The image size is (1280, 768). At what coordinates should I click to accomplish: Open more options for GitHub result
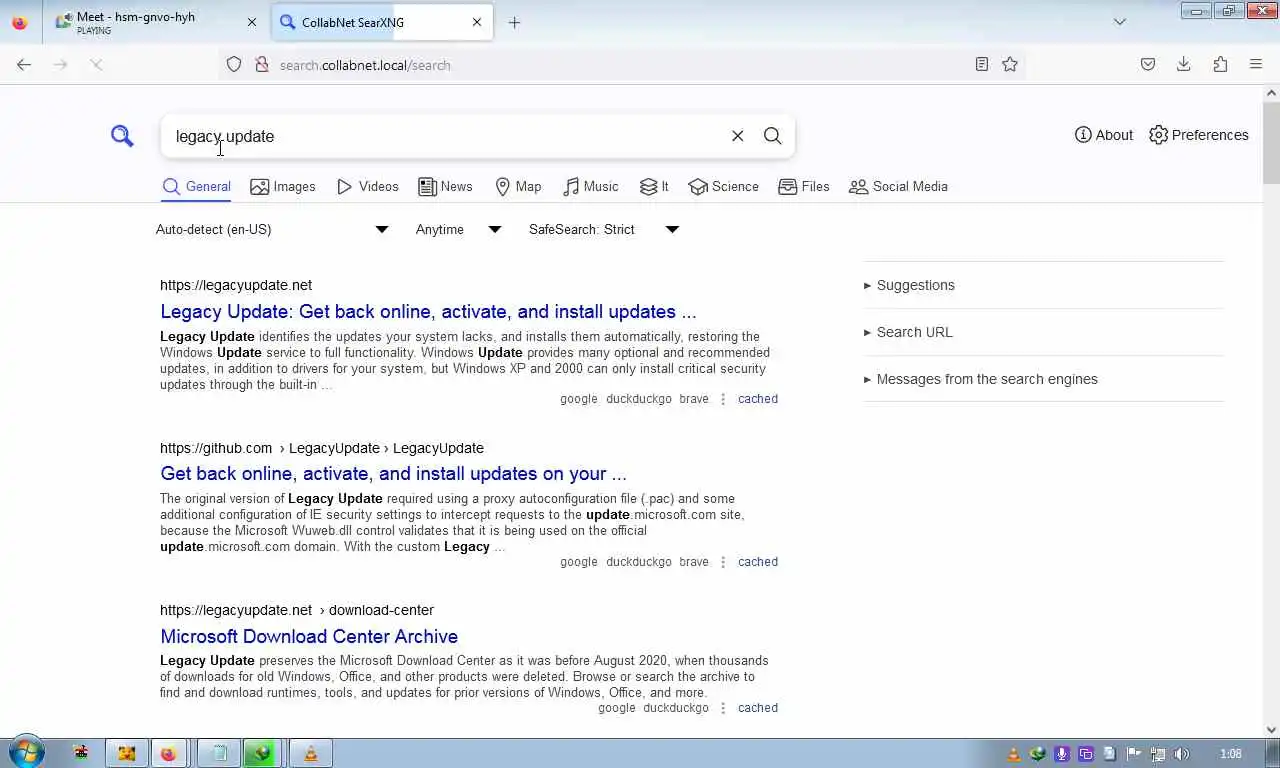pyautogui.click(x=723, y=562)
